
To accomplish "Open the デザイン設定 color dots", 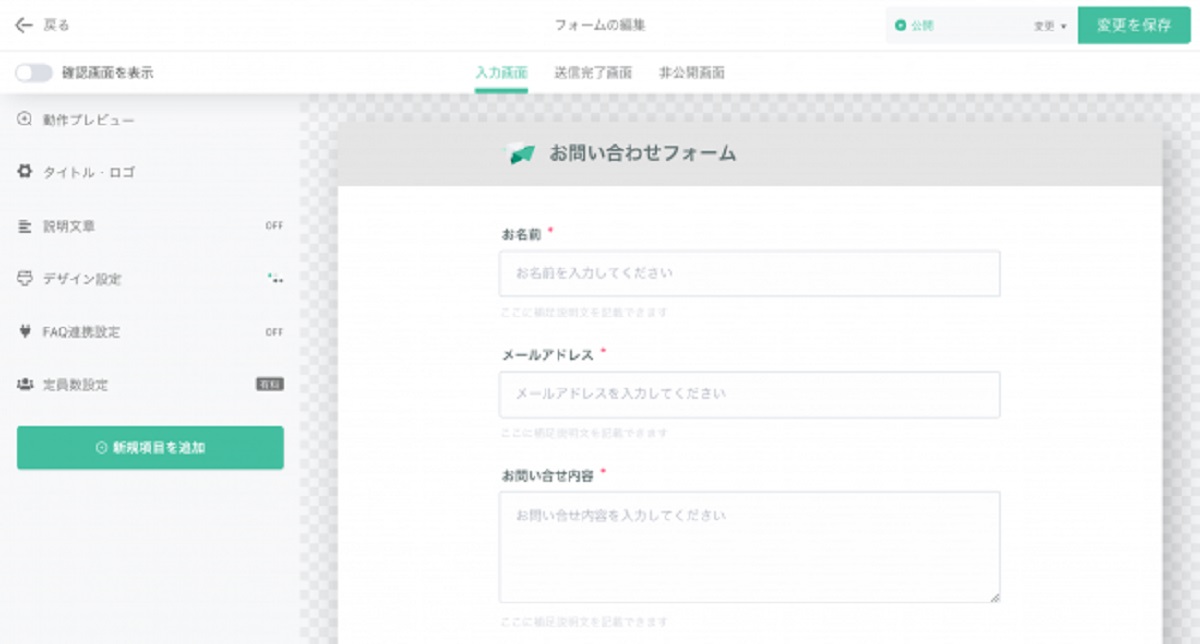I will click(275, 279).
